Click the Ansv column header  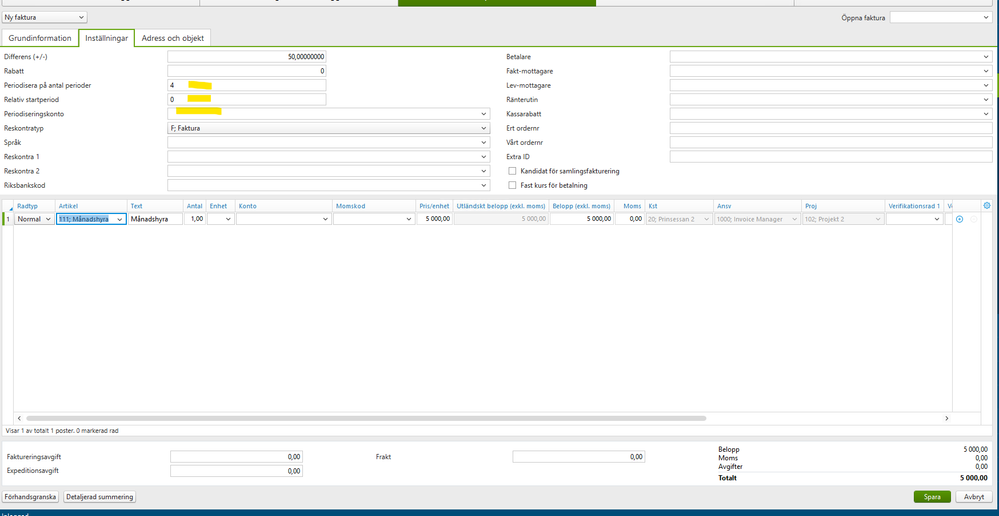(758, 206)
